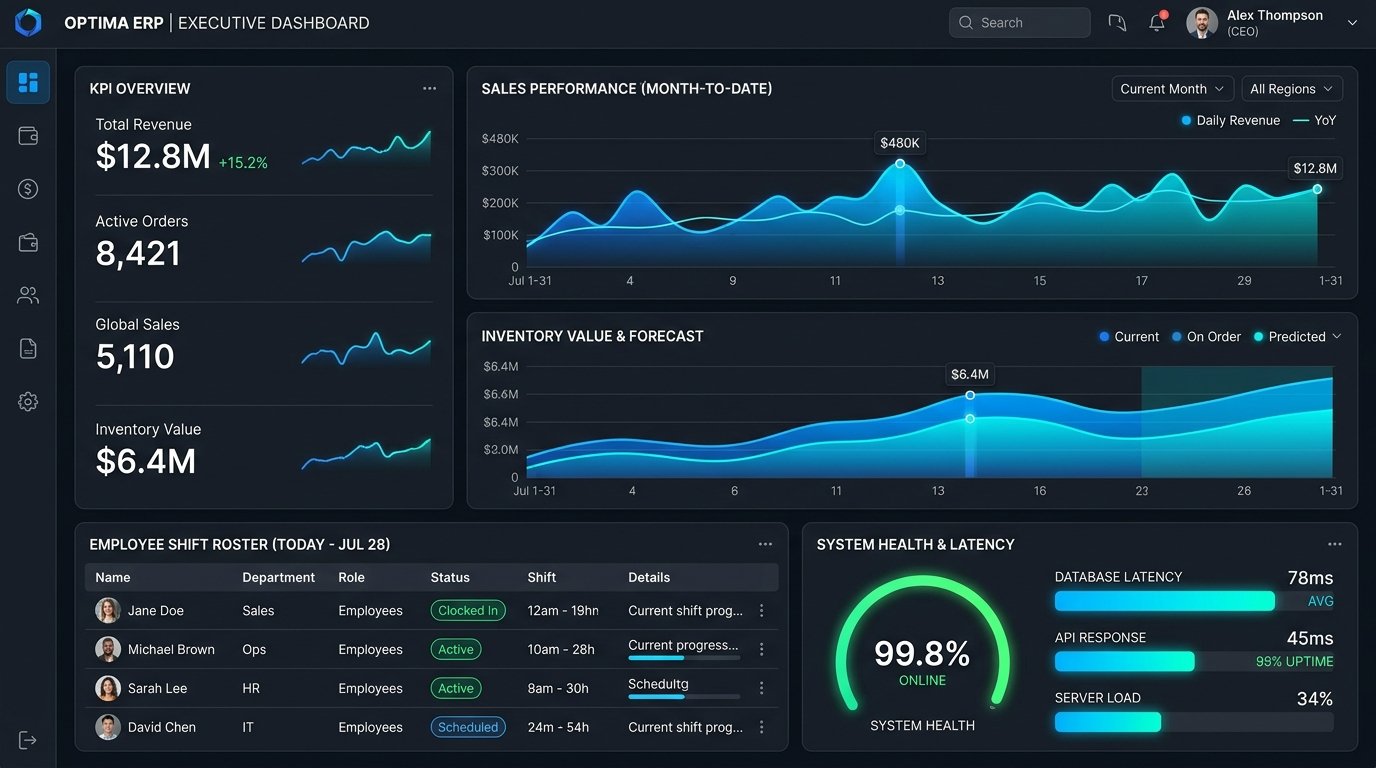The image size is (1376, 768).
Task: Expand the chevron next to the Predicted legend
Action: pos(1337,337)
